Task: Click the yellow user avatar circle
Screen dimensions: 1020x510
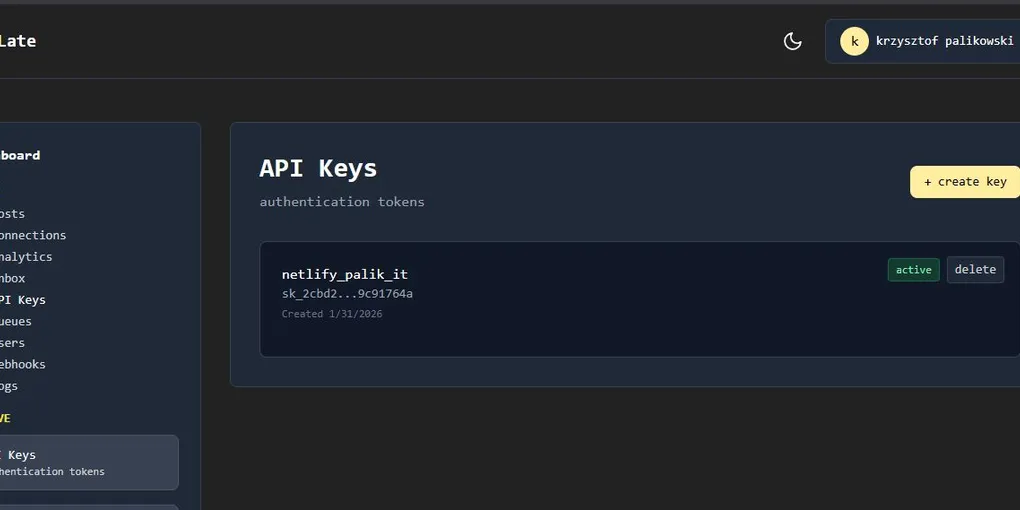Action: (854, 42)
